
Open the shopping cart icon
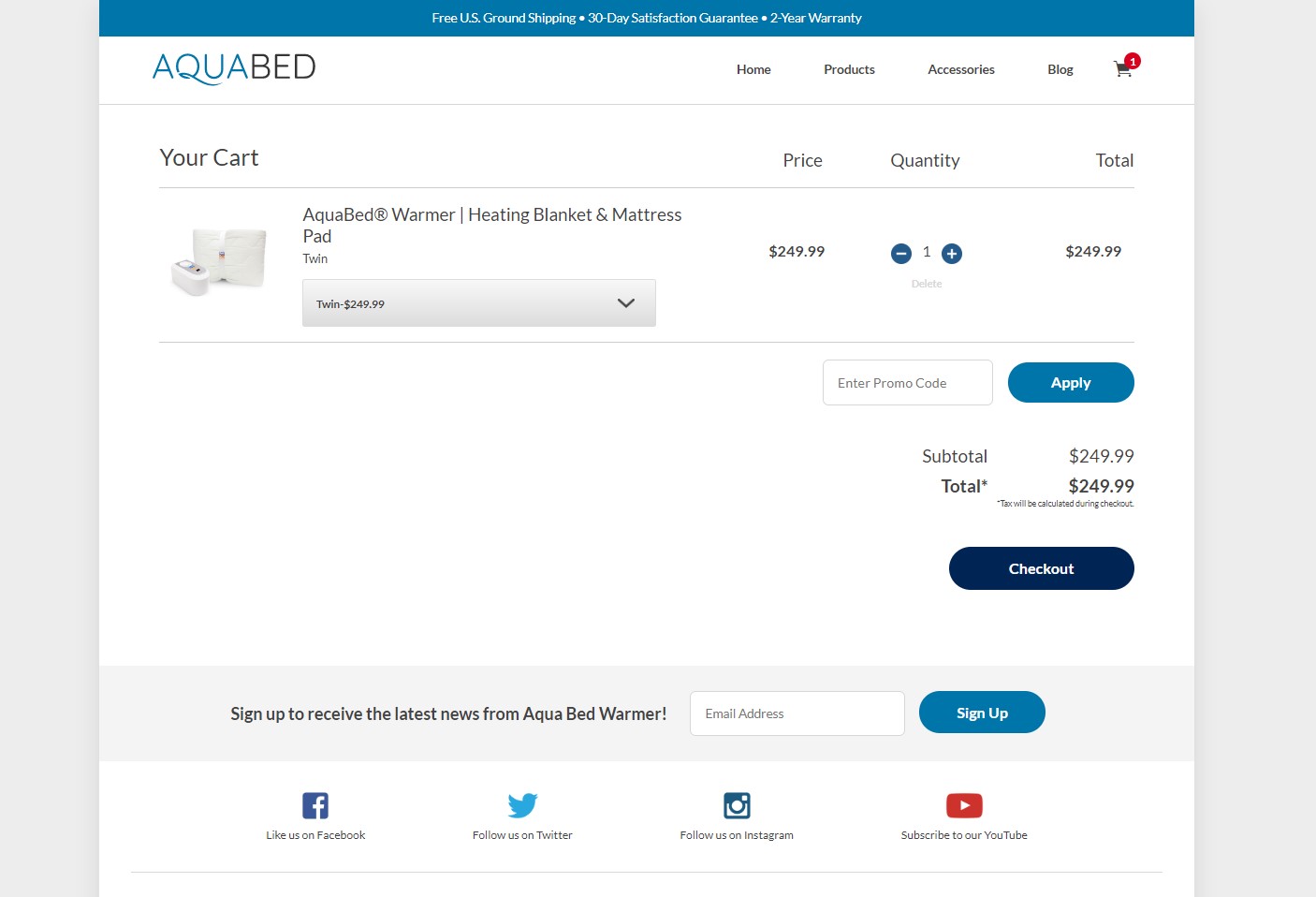[x=1122, y=69]
